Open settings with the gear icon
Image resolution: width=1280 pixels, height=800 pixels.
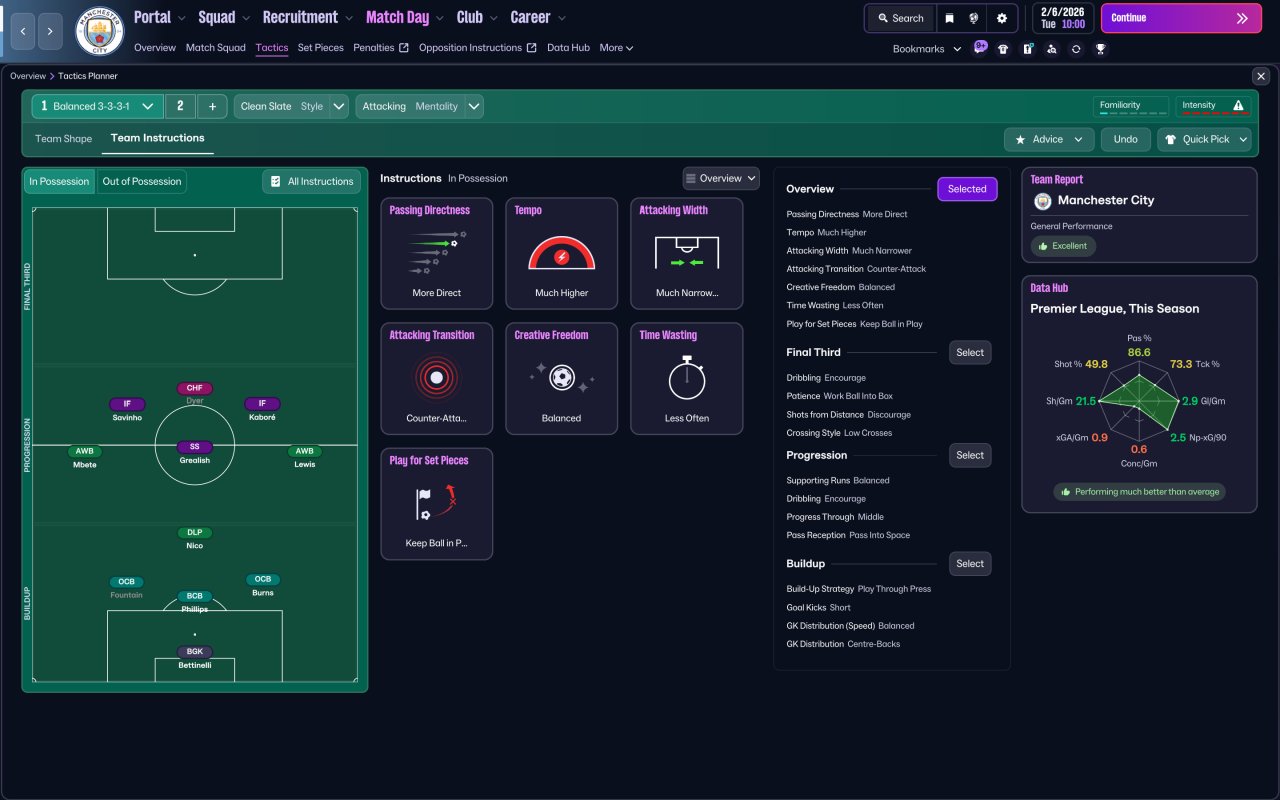click(x=1001, y=18)
